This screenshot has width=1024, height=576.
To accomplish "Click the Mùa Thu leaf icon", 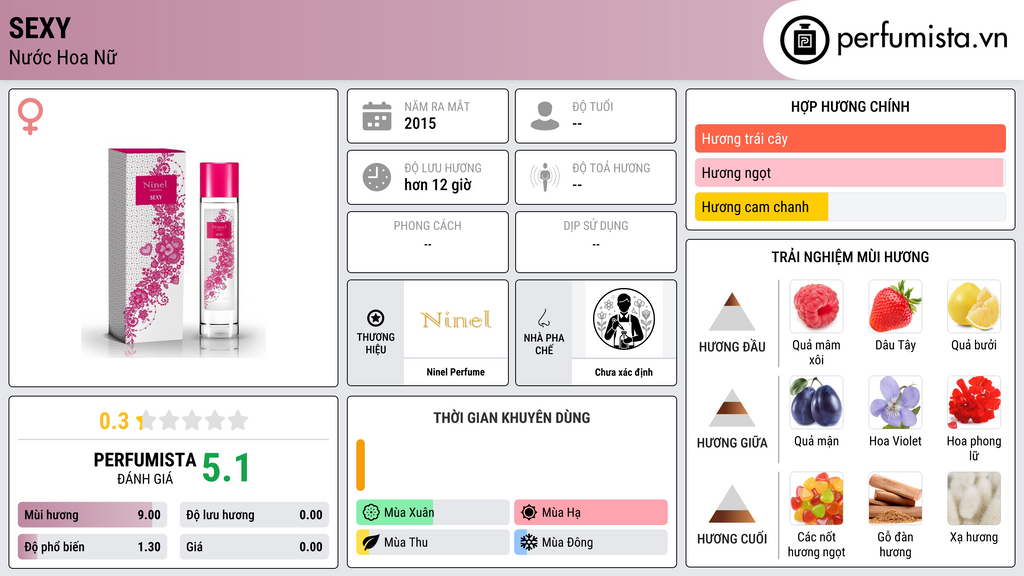I will (371, 542).
